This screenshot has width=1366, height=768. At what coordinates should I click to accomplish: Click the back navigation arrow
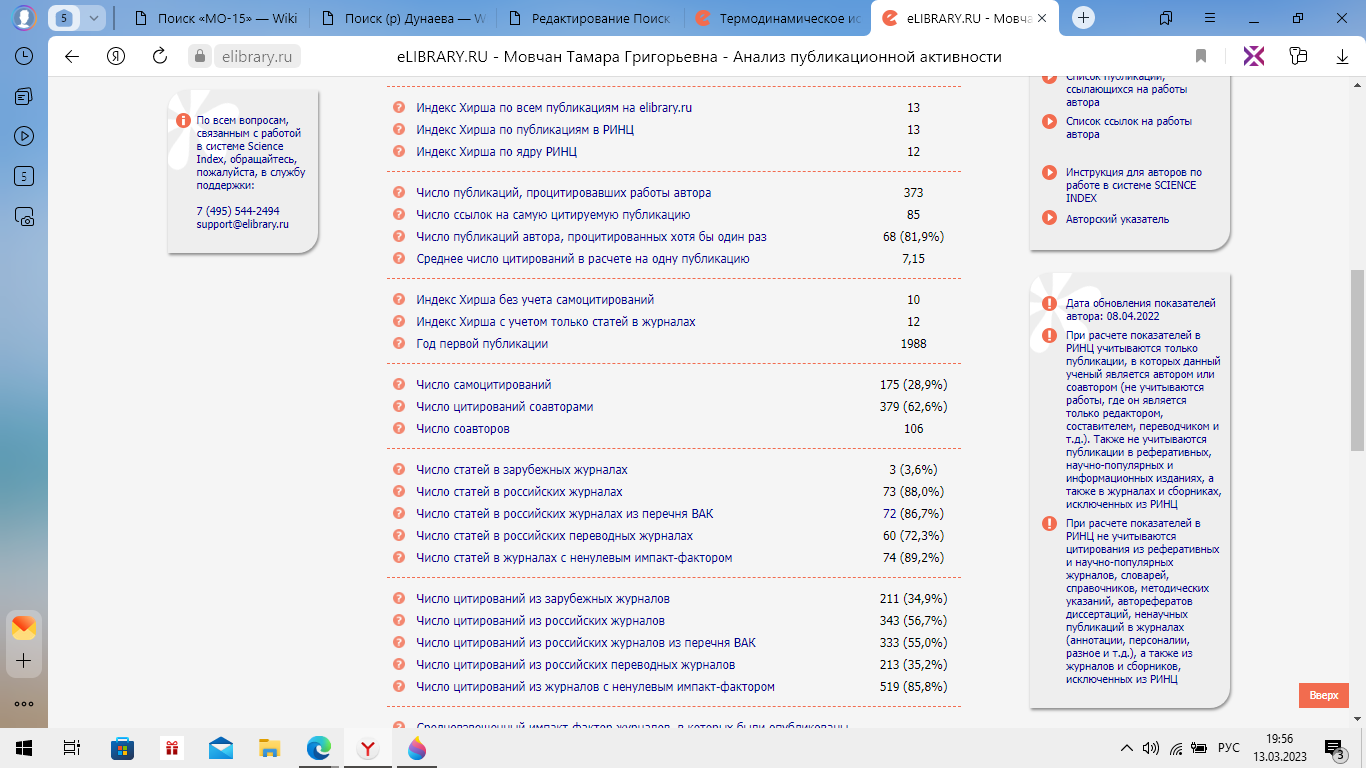pos(72,57)
